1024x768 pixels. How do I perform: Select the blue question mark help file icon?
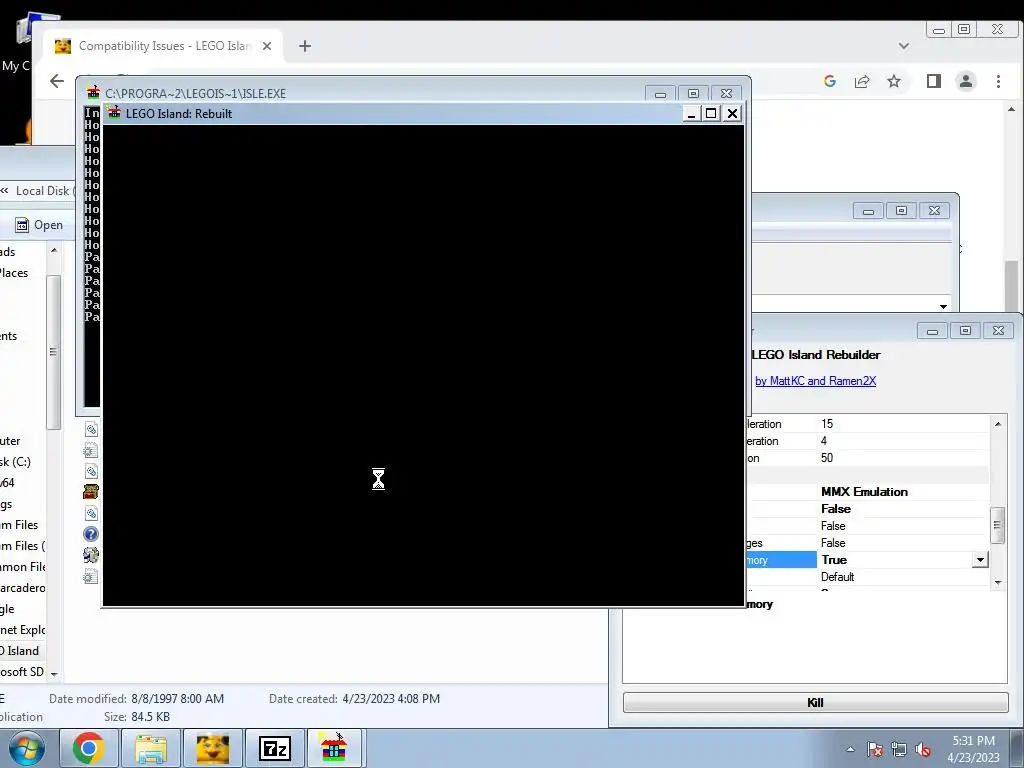(x=91, y=534)
